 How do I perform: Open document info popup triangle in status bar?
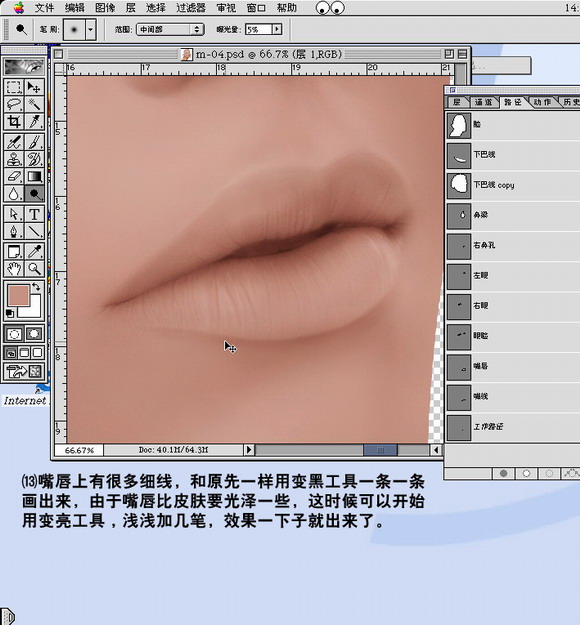tap(249, 450)
